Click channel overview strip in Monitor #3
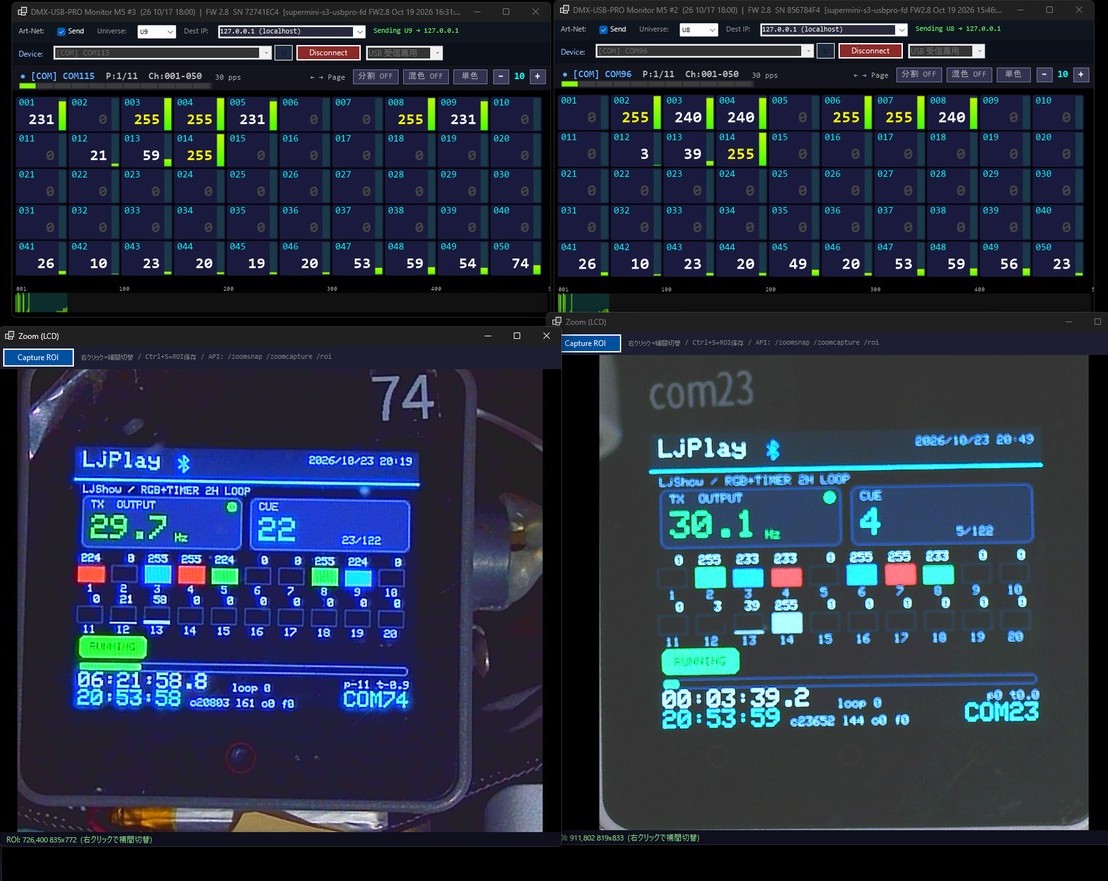The width and height of the screenshot is (1108, 881). pyautogui.click(x=281, y=302)
